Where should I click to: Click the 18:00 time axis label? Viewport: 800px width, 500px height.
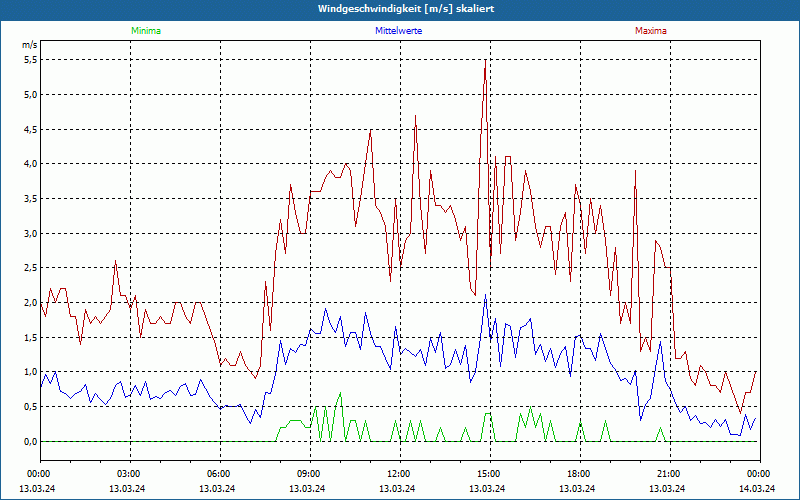point(580,474)
